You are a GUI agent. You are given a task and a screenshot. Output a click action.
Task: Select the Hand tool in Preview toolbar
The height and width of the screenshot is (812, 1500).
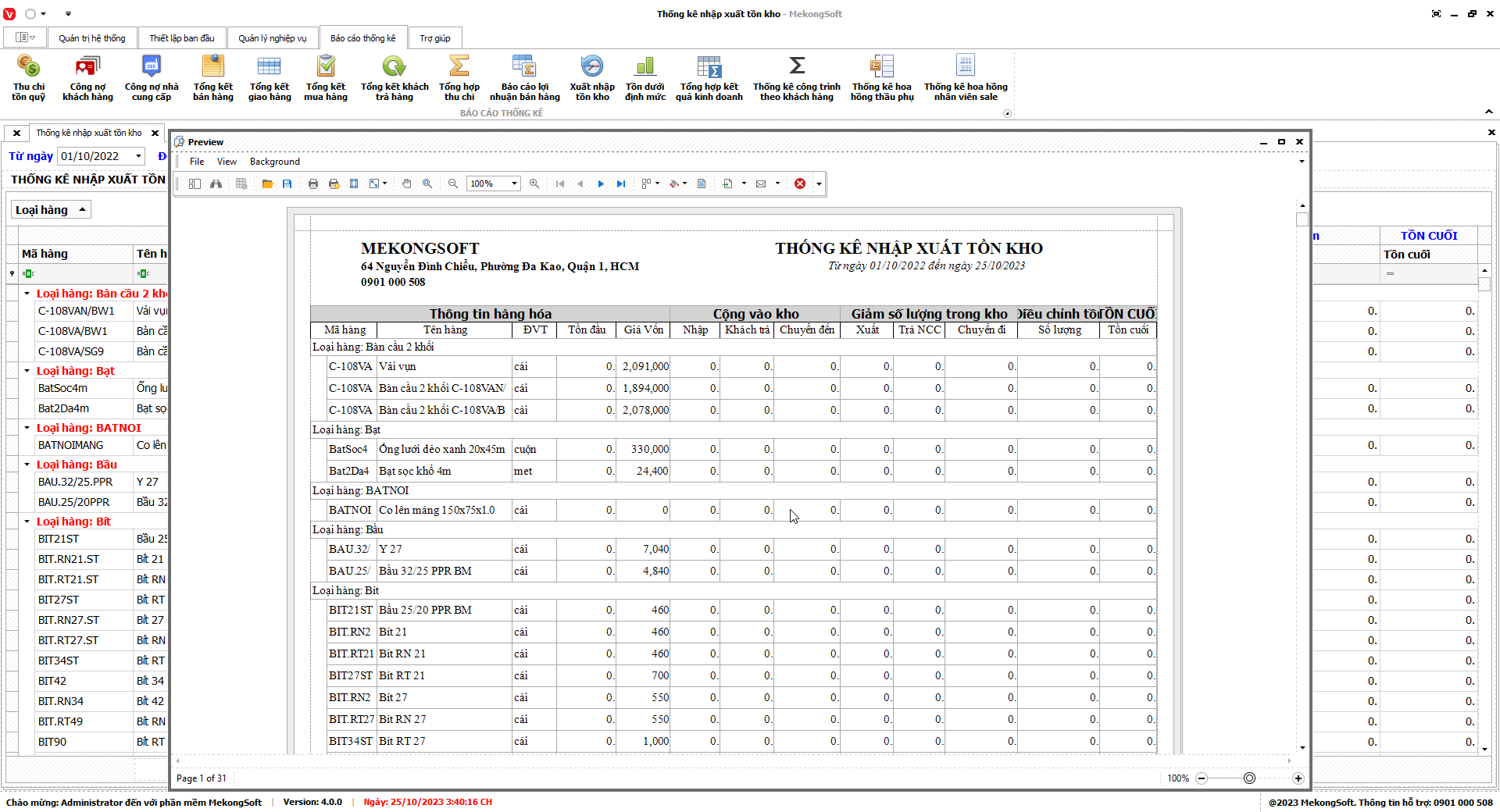pyautogui.click(x=406, y=183)
